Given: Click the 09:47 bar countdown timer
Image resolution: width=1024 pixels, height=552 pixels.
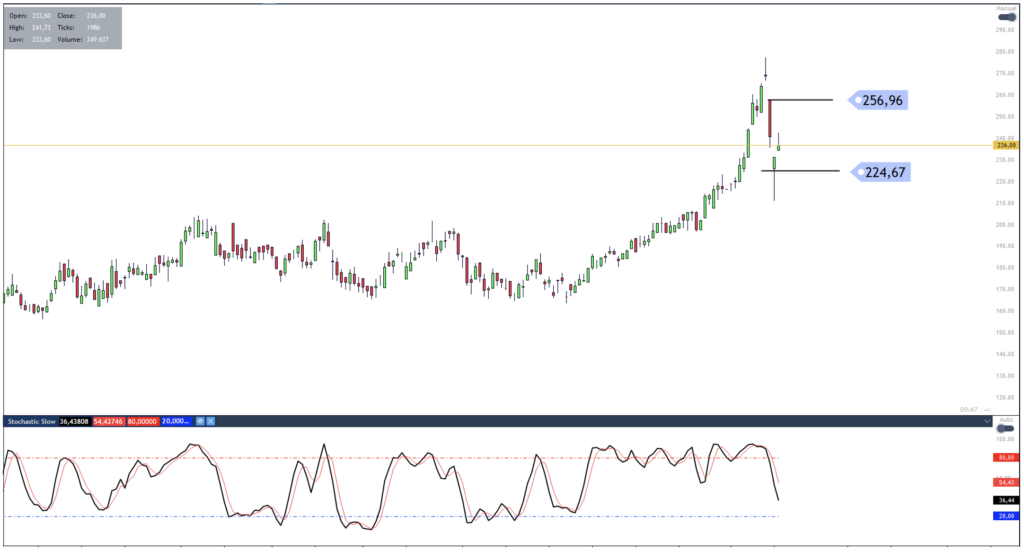Looking at the screenshot, I should pos(968,409).
